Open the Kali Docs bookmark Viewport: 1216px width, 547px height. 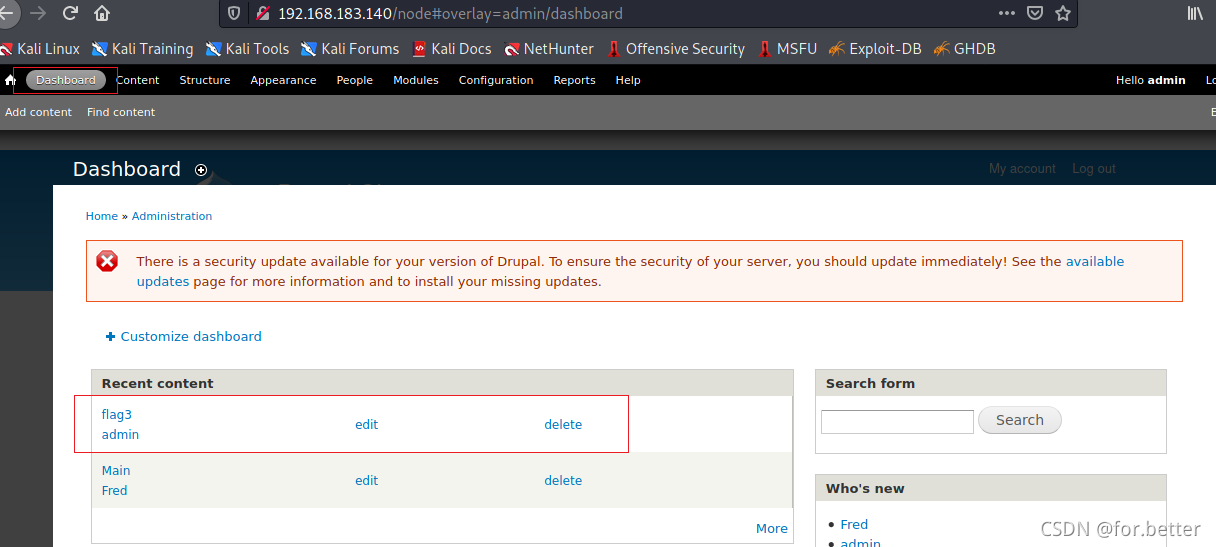click(x=452, y=49)
